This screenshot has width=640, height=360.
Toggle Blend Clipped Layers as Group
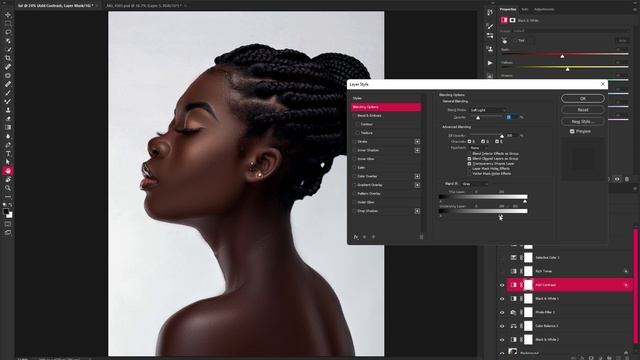[x=469, y=158]
